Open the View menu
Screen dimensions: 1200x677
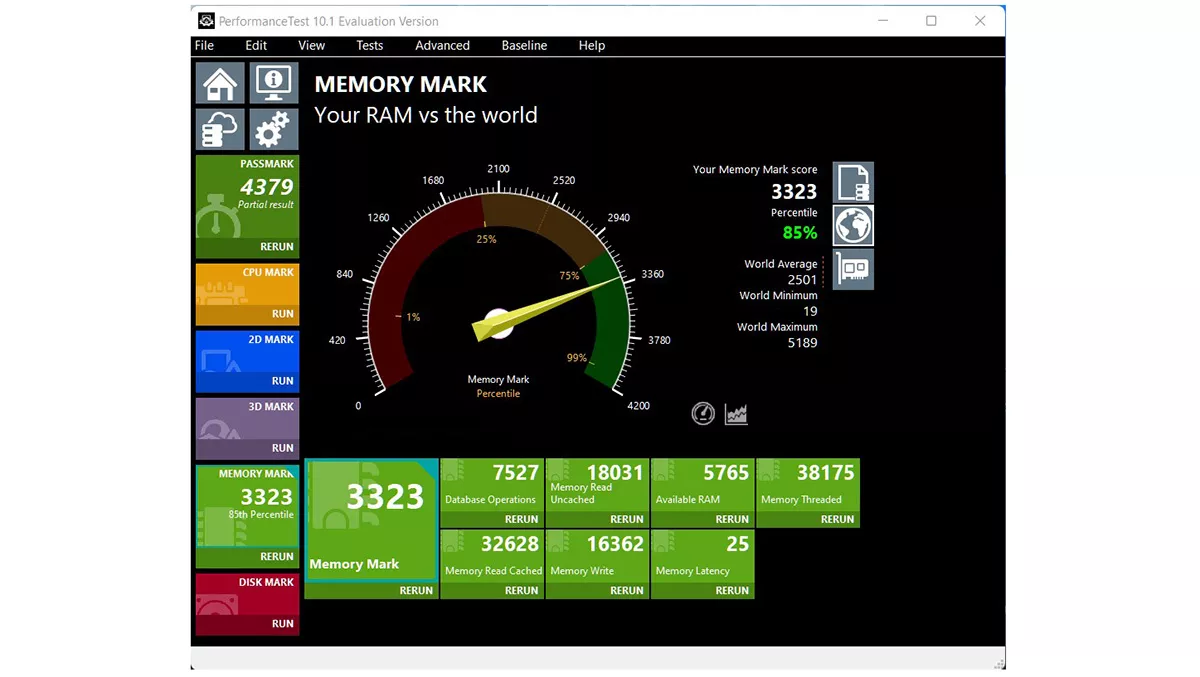tap(311, 45)
